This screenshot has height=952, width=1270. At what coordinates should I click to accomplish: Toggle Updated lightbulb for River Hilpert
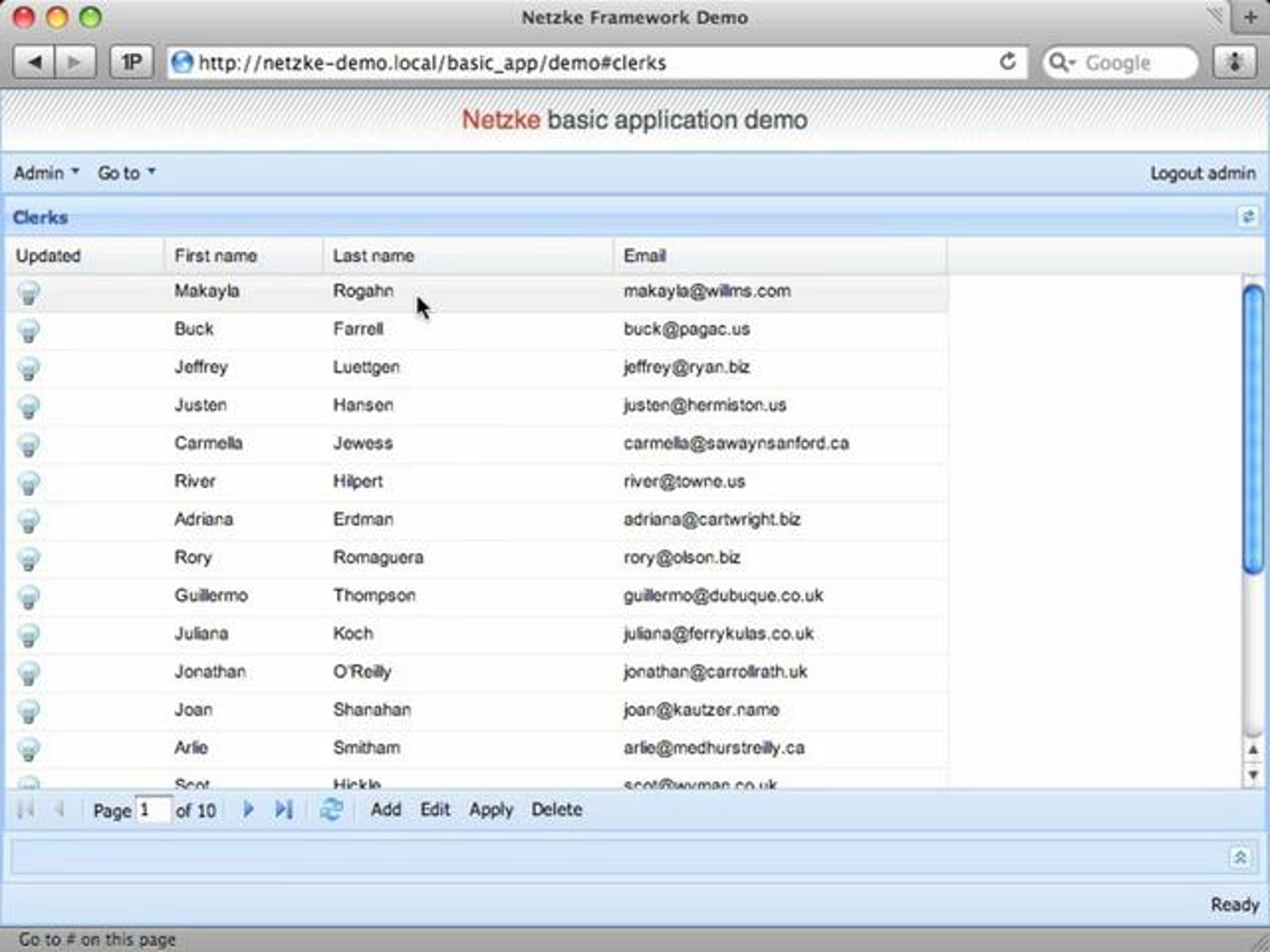29,482
